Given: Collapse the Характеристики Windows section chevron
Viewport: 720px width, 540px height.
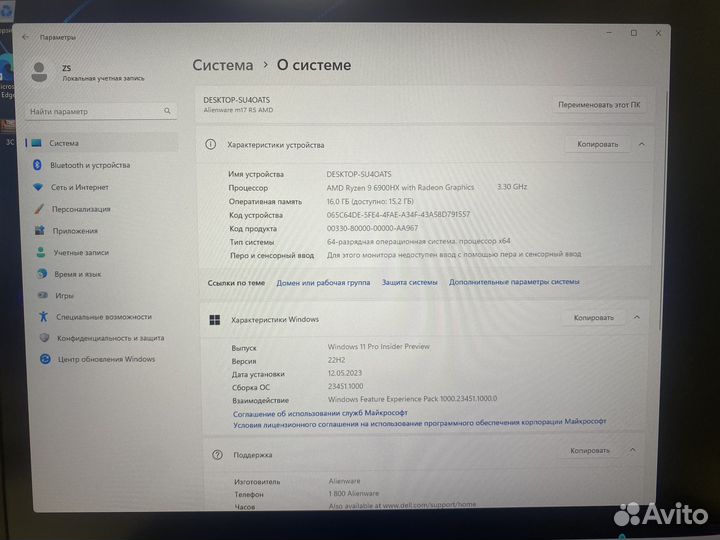Looking at the screenshot, I should click(x=636, y=317).
